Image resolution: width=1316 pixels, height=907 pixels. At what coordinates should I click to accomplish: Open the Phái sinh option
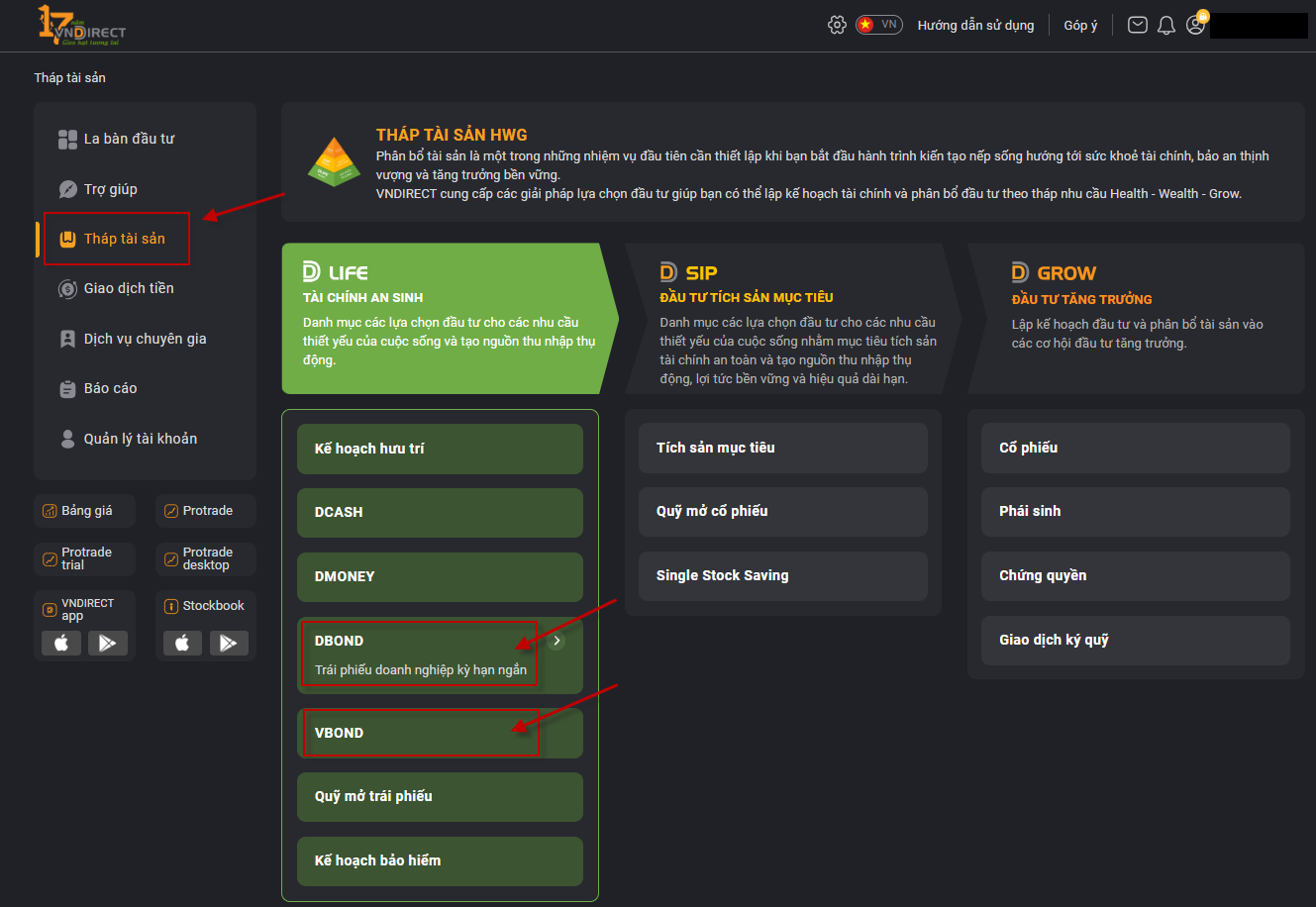(x=1136, y=512)
